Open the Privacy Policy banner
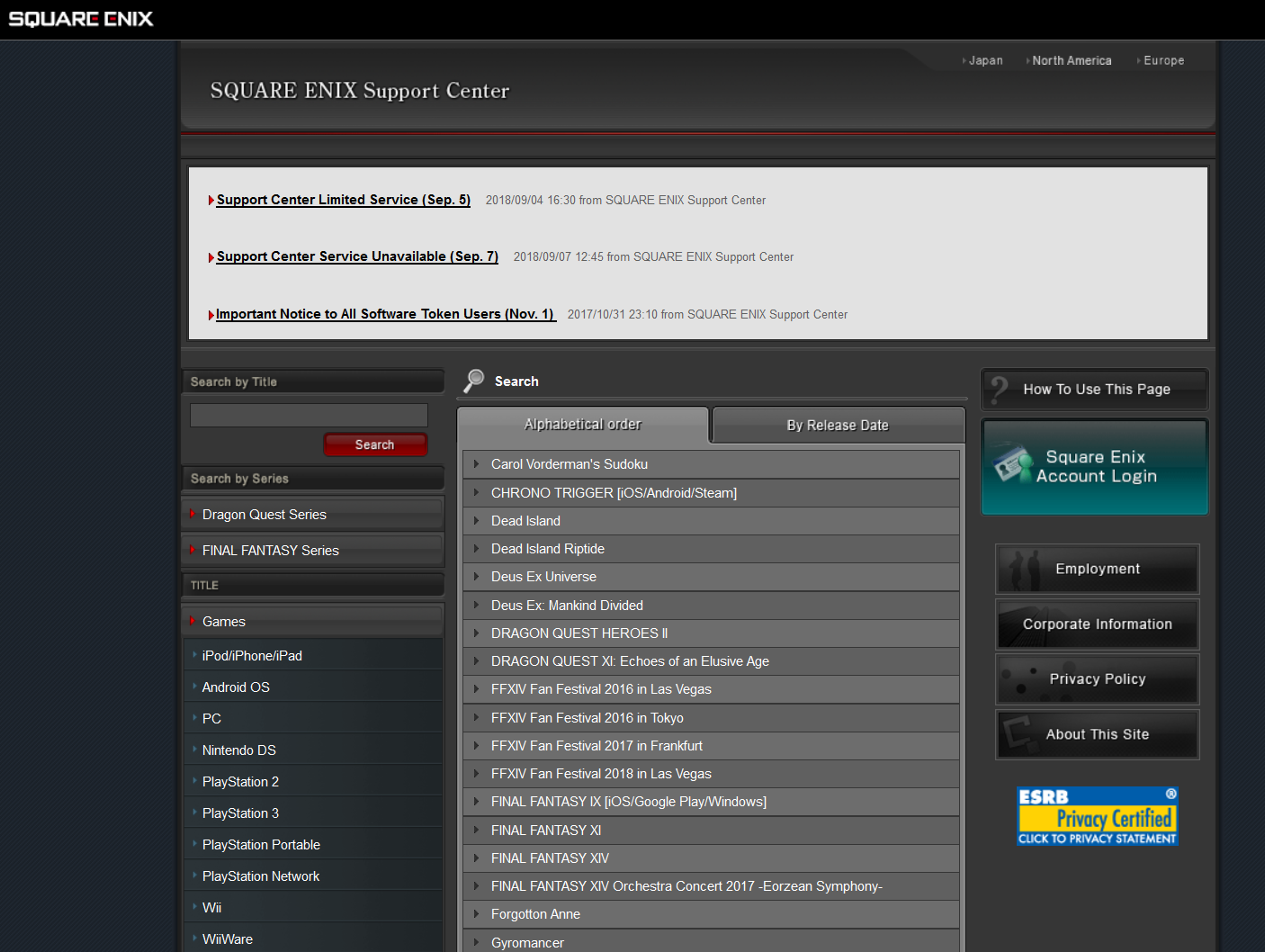The width and height of the screenshot is (1265, 952). (x=1097, y=679)
